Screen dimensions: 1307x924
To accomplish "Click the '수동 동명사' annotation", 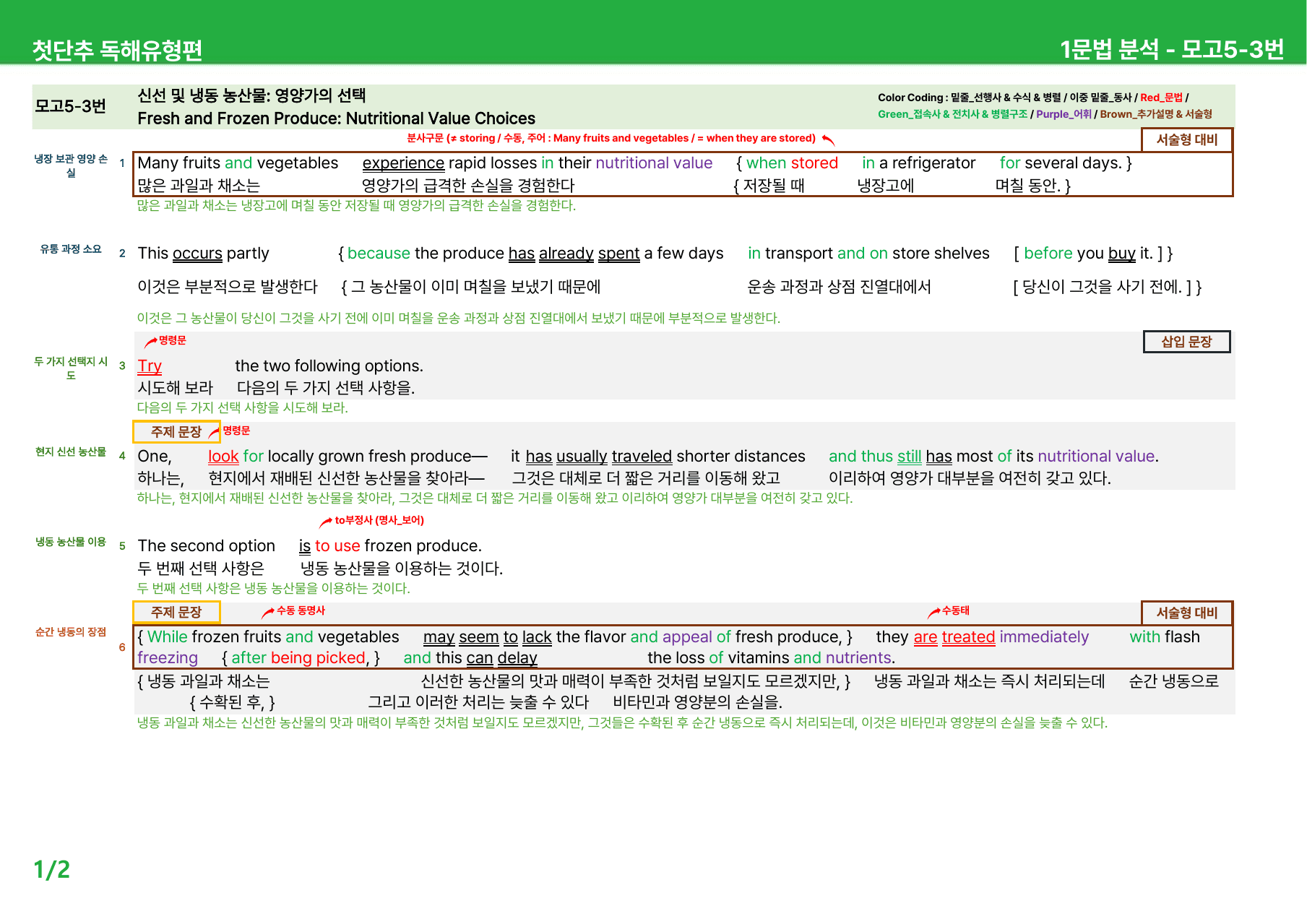I will (x=301, y=610).
